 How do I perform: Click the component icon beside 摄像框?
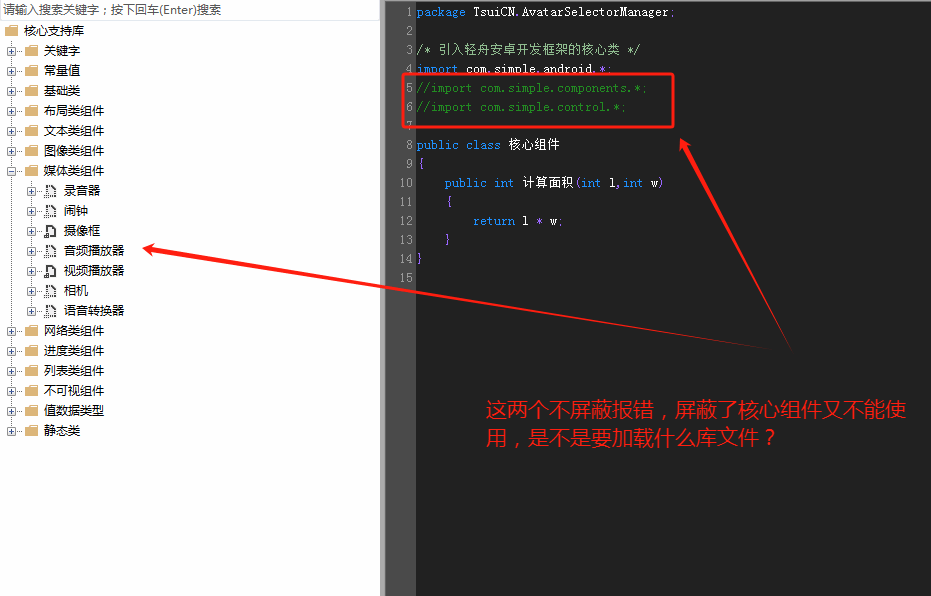tap(51, 232)
